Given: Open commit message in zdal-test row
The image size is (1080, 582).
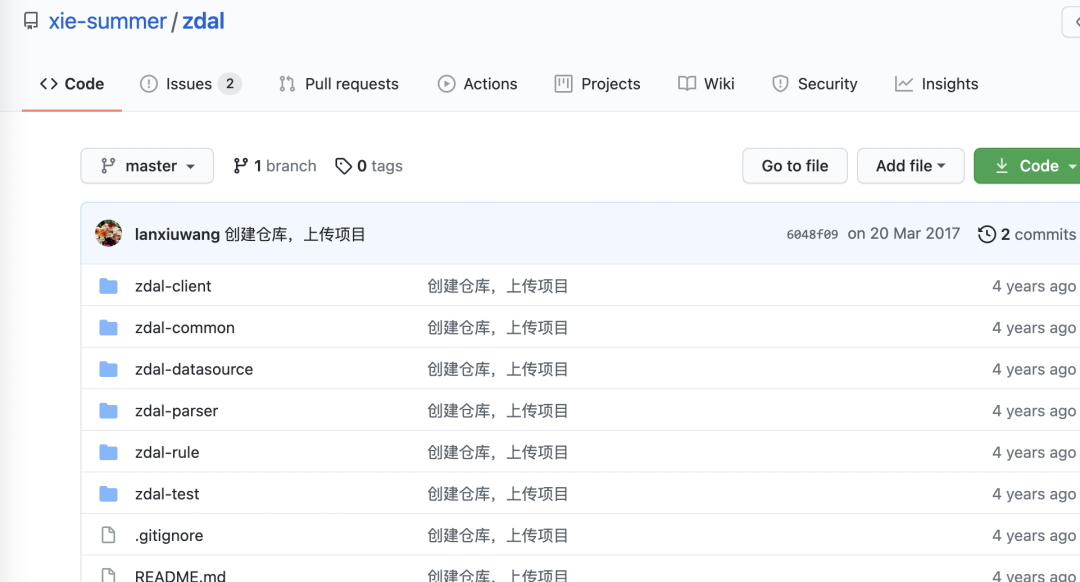Looking at the screenshot, I should (498, 494).
